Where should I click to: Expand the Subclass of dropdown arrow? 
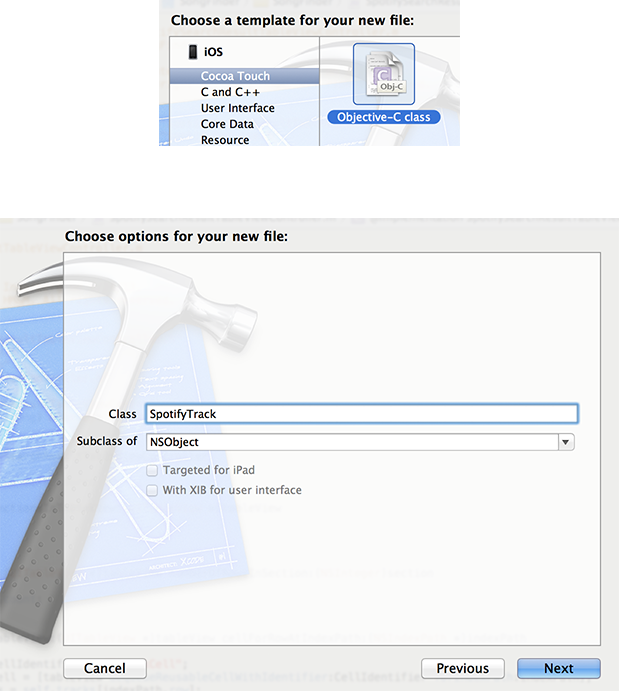(x=566, y=442)
